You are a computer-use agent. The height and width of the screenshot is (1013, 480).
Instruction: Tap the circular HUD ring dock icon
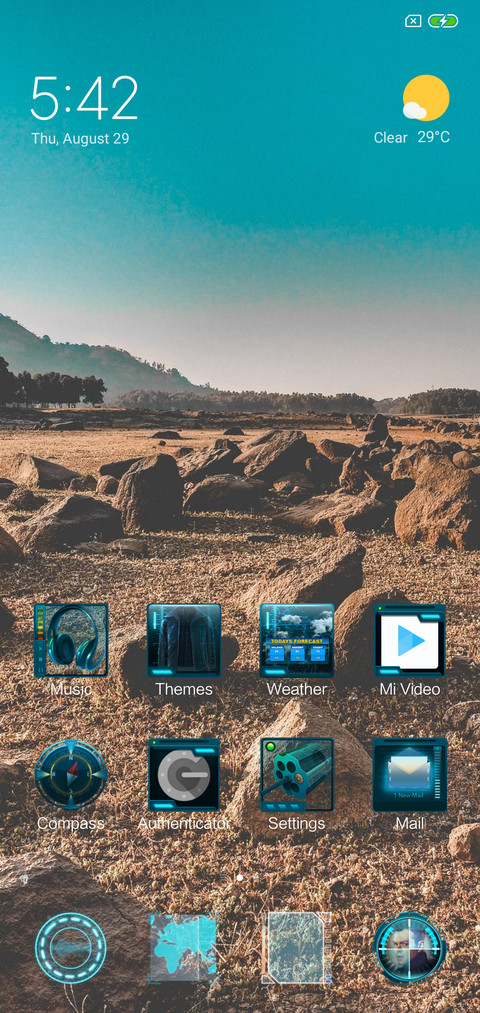coord(71,947)
